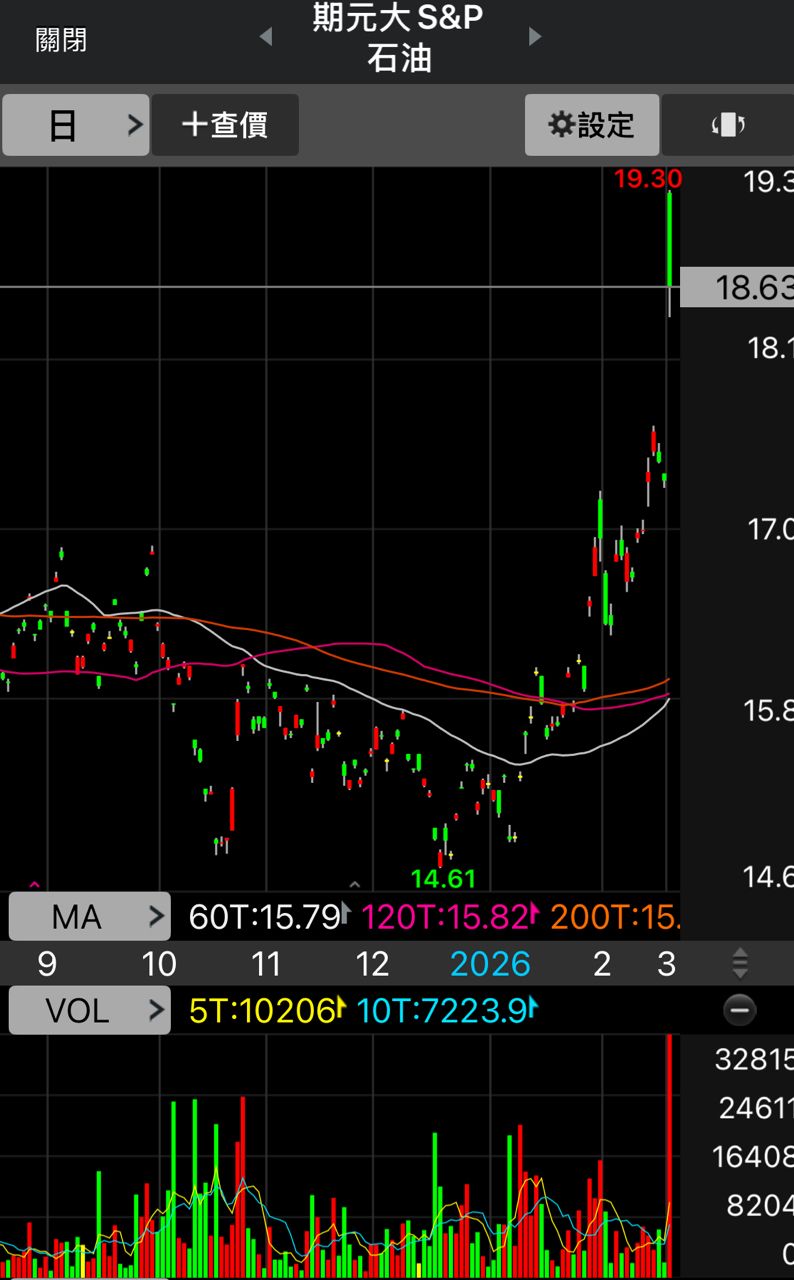
Task: Tap the 查價 price lookup button
Action: tap(225, 125)
